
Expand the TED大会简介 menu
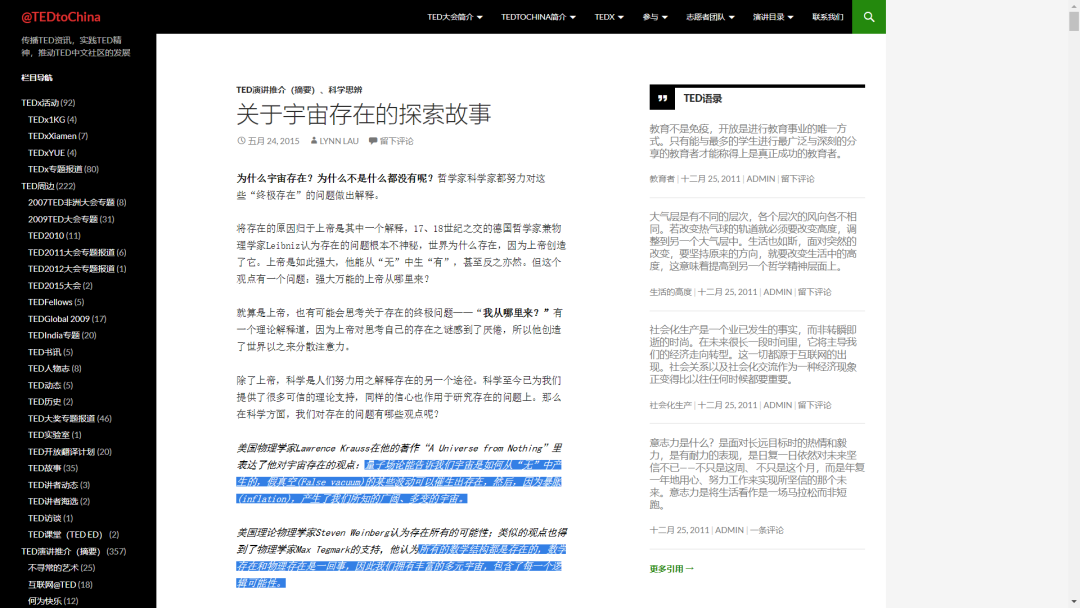455,17
